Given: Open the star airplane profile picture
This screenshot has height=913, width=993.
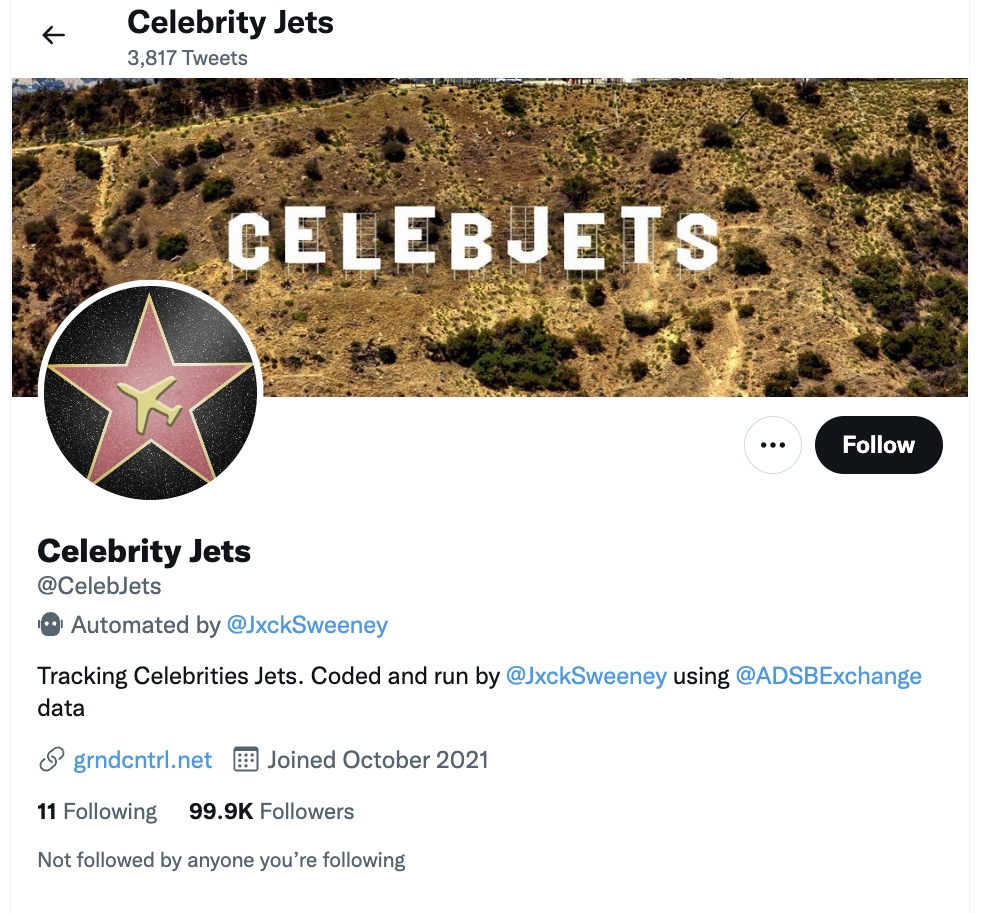Looking at the screenshot, I should click(x=150, y=391).
